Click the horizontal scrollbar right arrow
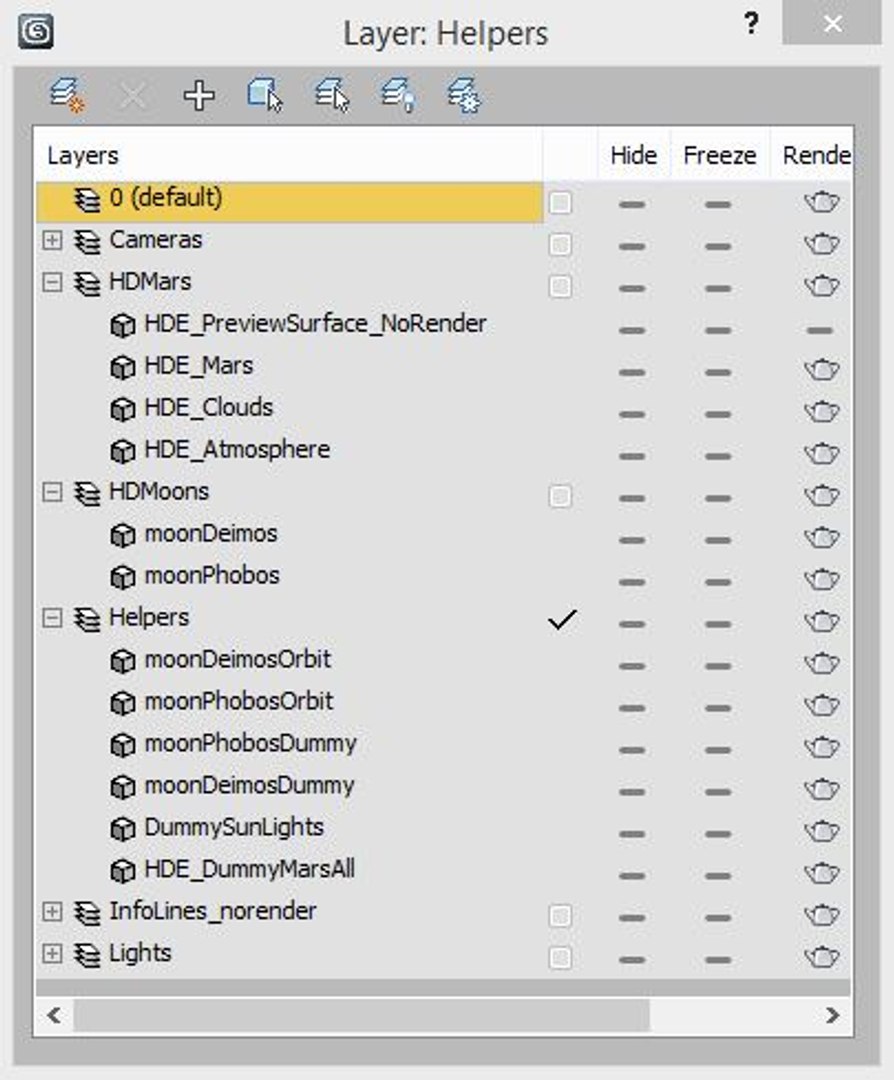 [833, 1015]
